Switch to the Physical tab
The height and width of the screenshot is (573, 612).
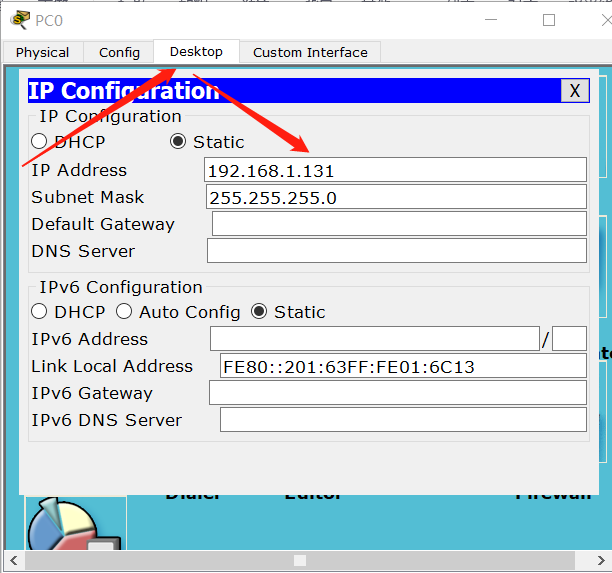pyautogui.click(x=43, y=52)
